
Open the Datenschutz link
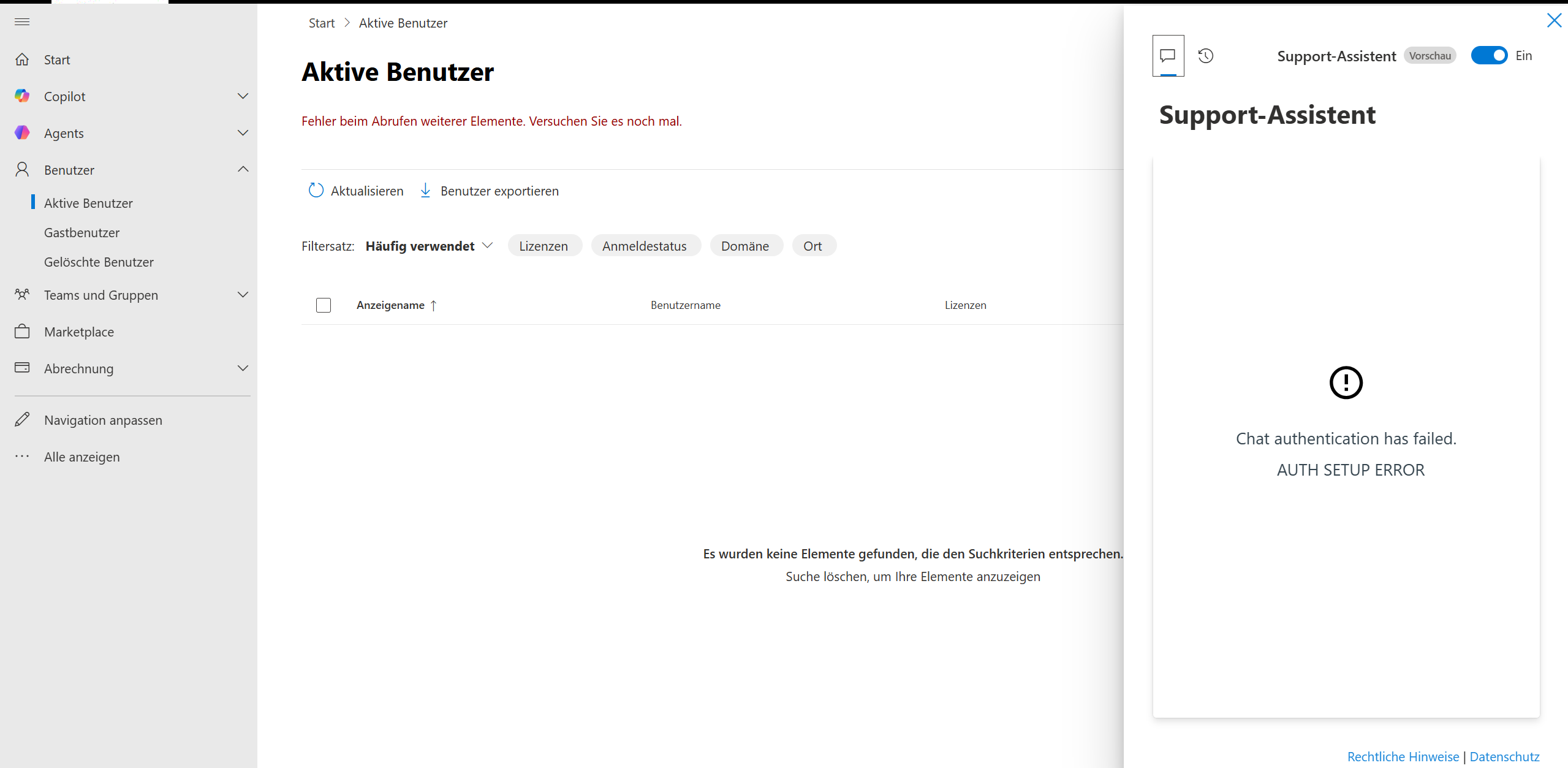pyautogui.click(x=1504, y=756)
